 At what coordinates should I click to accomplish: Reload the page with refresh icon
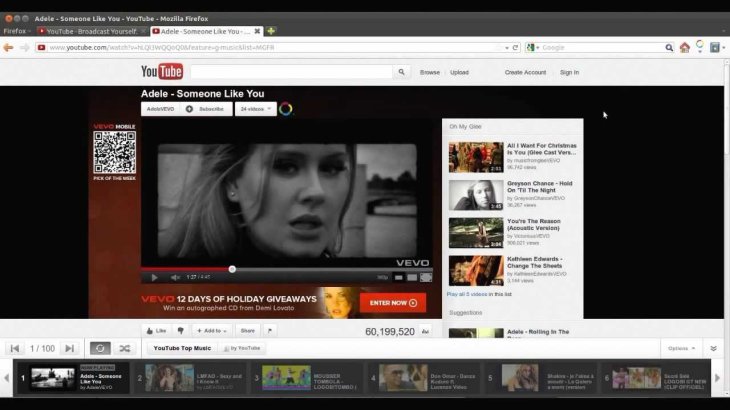point(515,47)
